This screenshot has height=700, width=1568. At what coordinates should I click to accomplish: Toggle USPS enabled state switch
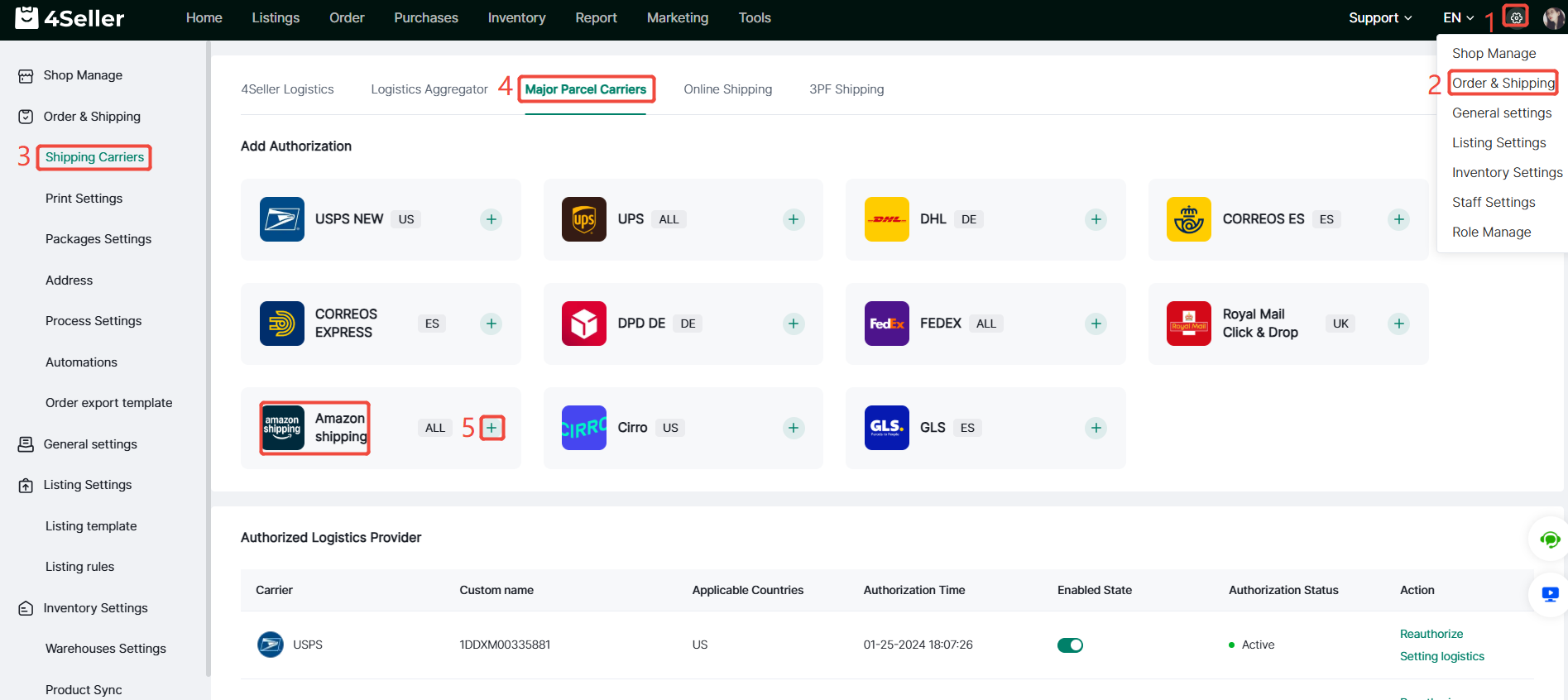1070,645
